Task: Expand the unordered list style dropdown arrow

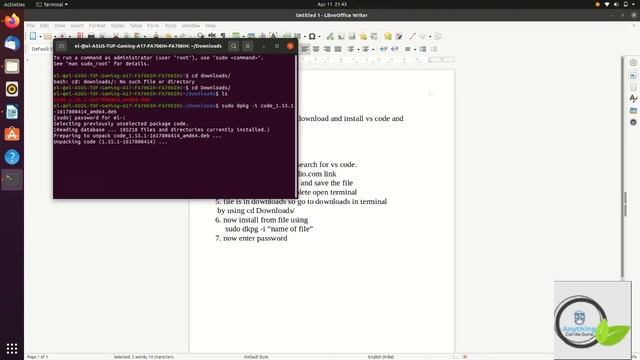Action: [x=358, y=49]
